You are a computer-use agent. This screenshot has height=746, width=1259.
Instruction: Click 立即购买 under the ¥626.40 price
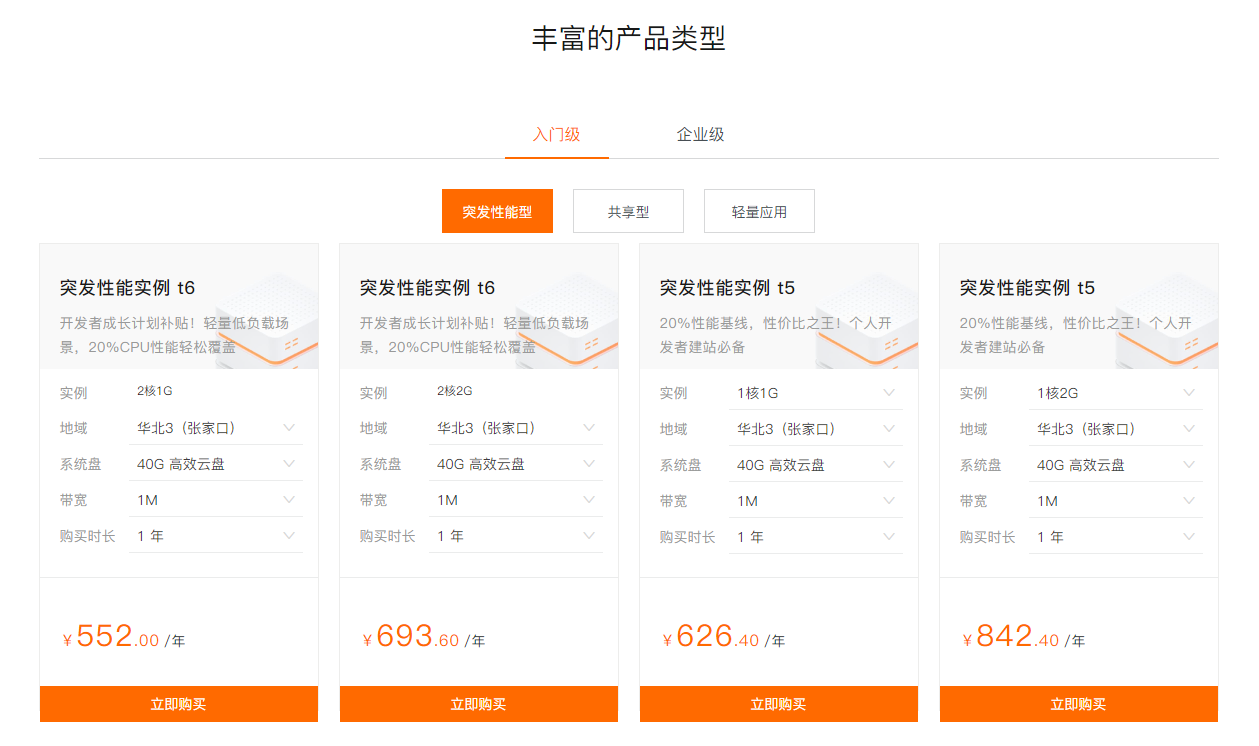pyautogui.click(x=779, y=704)
